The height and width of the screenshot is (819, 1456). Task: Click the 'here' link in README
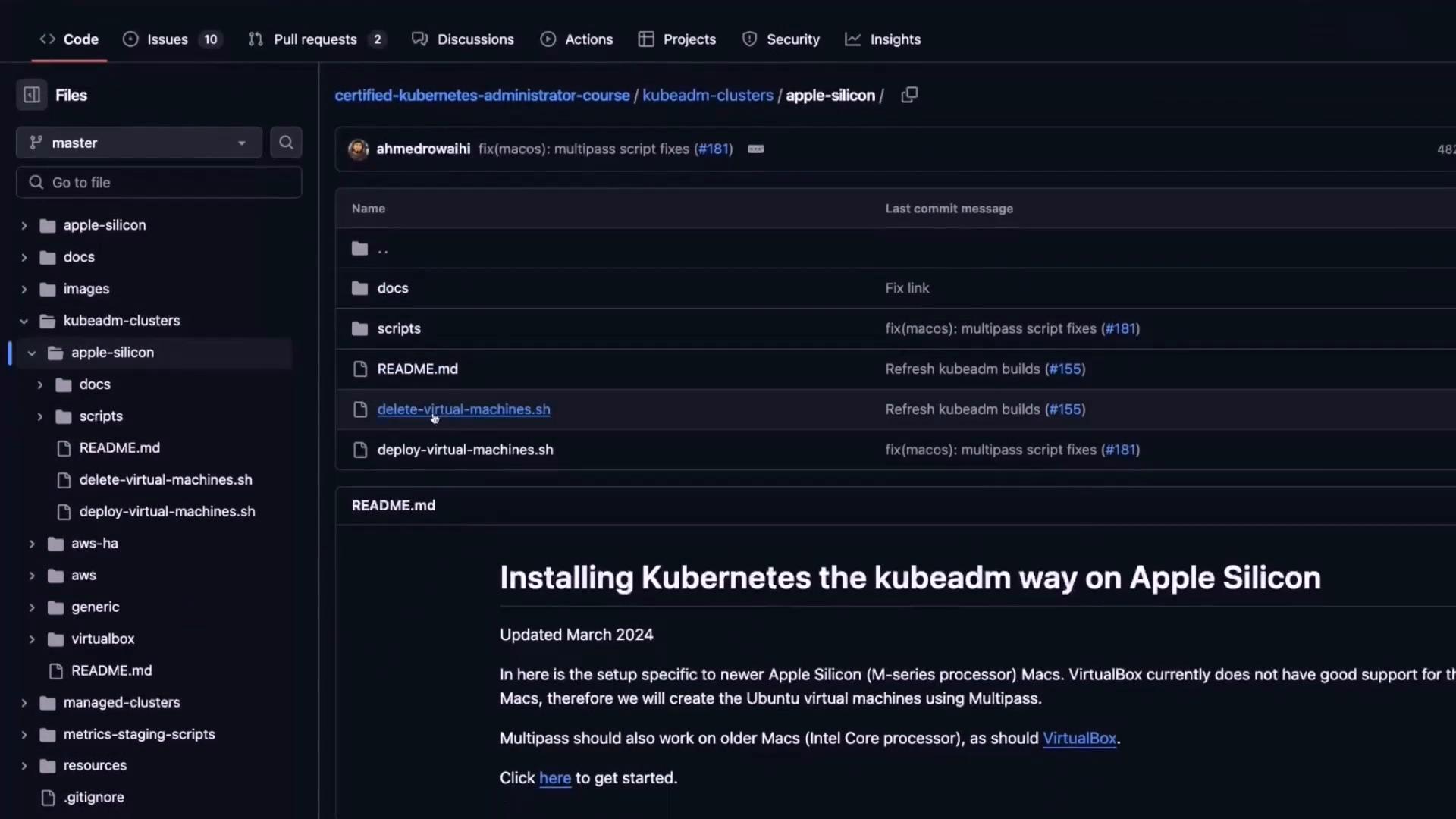coord(555,778)
